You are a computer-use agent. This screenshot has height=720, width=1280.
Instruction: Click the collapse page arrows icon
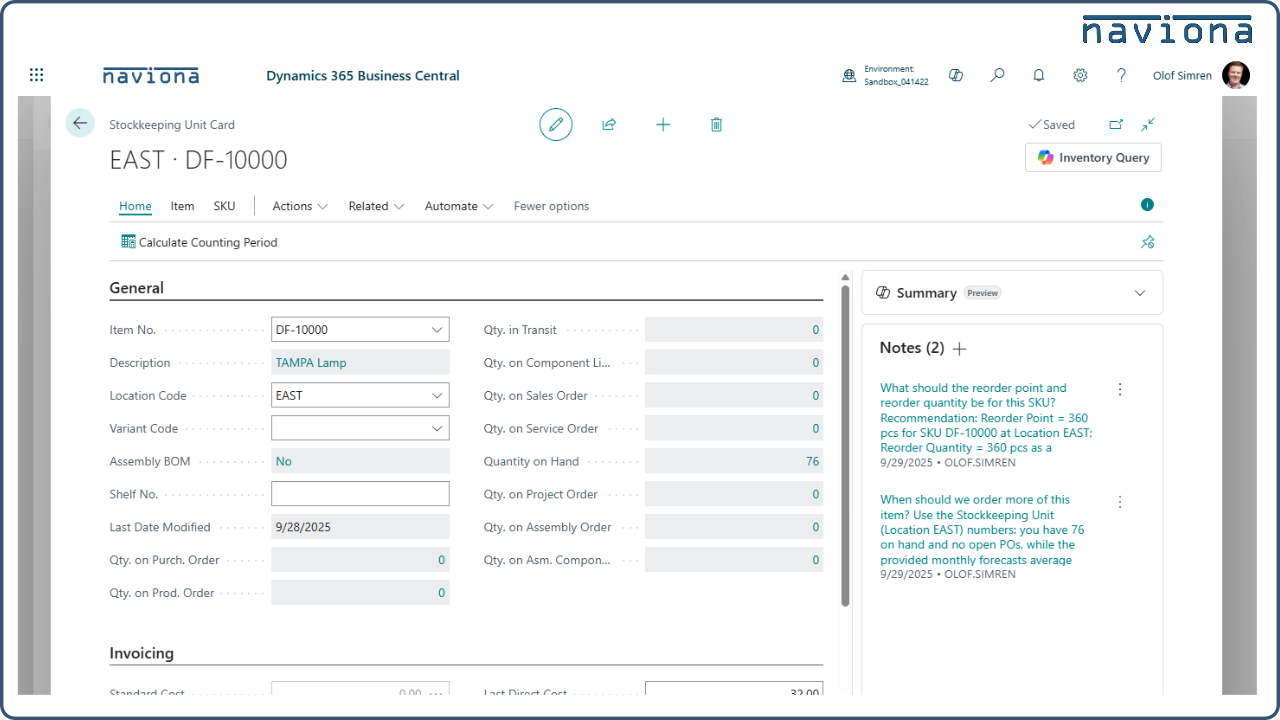click(1148, 124)
